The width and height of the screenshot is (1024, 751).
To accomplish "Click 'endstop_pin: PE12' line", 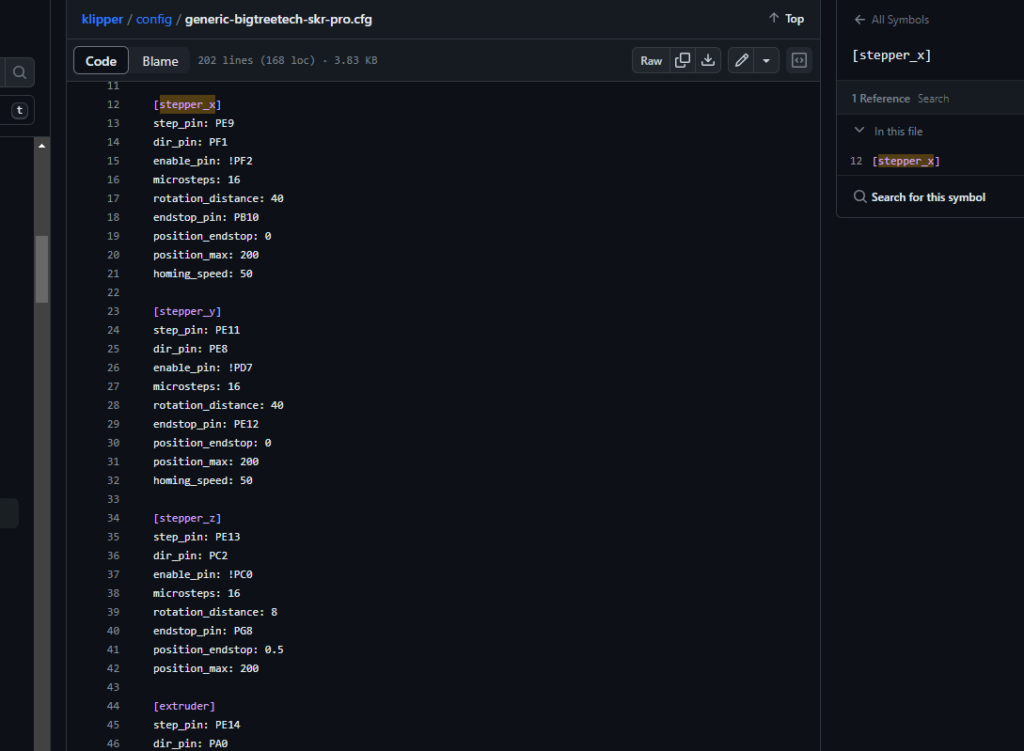I will tap(206, 424).
